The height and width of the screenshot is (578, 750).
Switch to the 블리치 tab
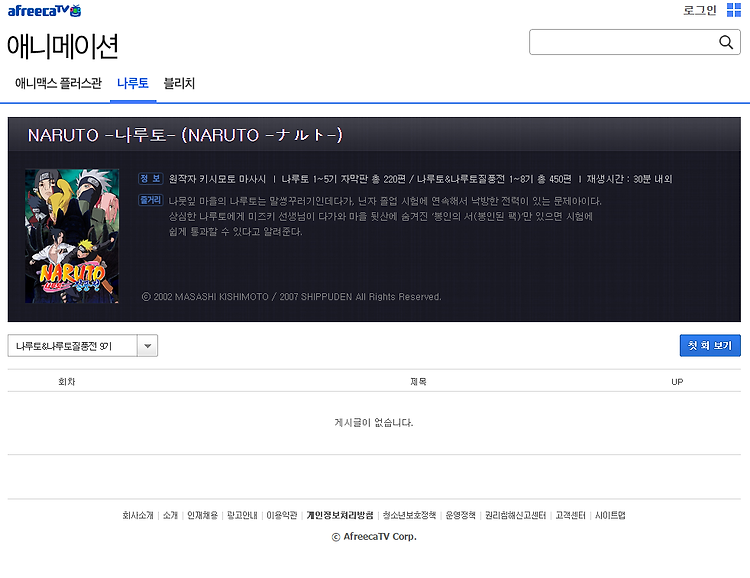tap(179, 83)
